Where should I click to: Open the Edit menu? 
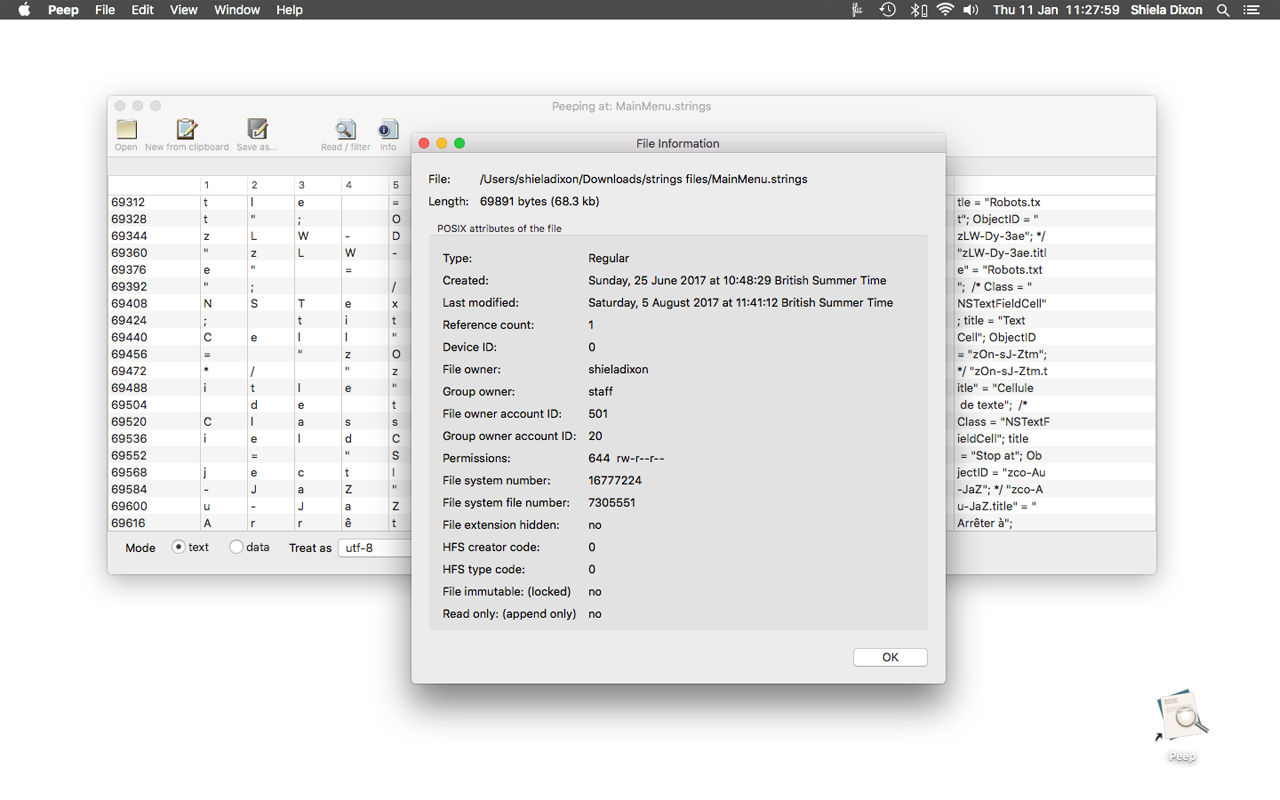point(143,10)
